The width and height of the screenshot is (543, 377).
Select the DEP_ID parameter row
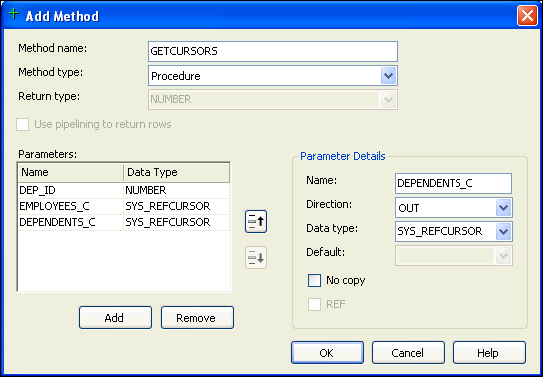124,190
